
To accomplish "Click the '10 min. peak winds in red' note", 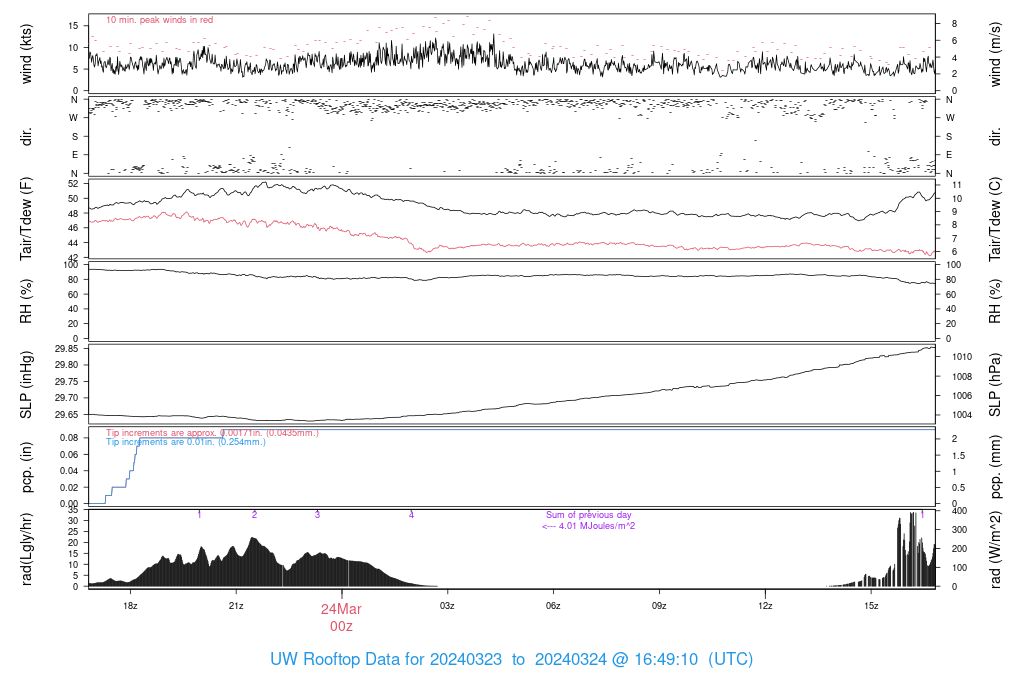I will [x=159, y=20].
